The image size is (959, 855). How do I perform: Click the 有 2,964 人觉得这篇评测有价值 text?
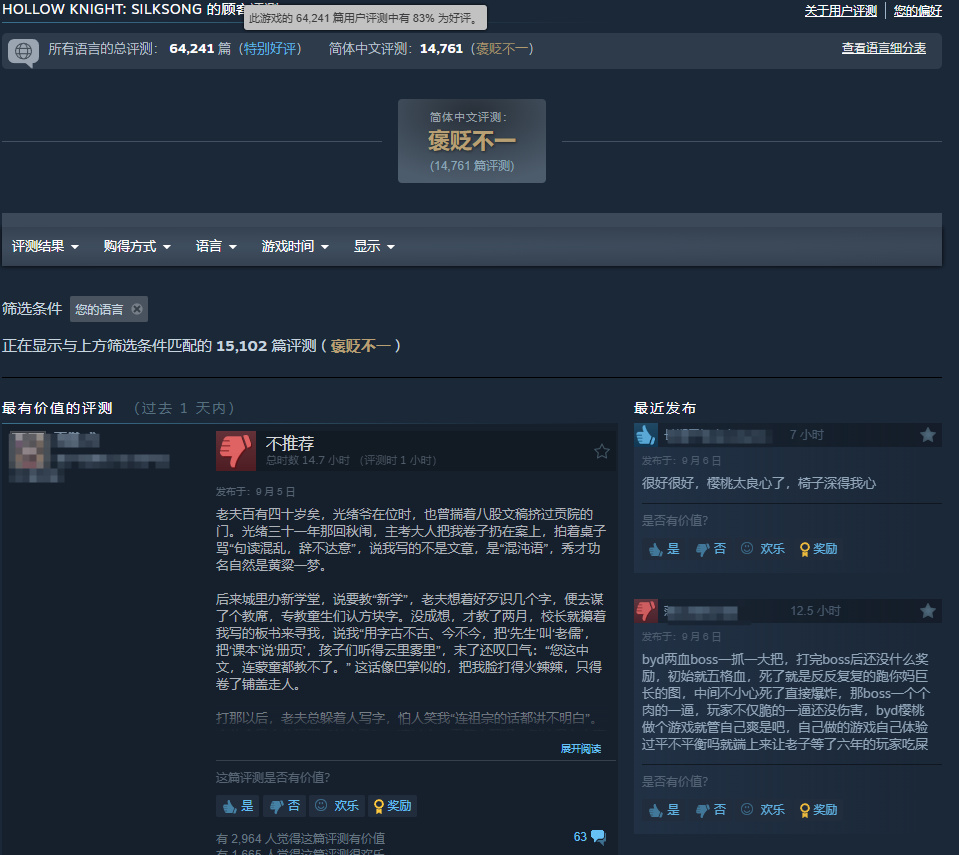[300, 838]
